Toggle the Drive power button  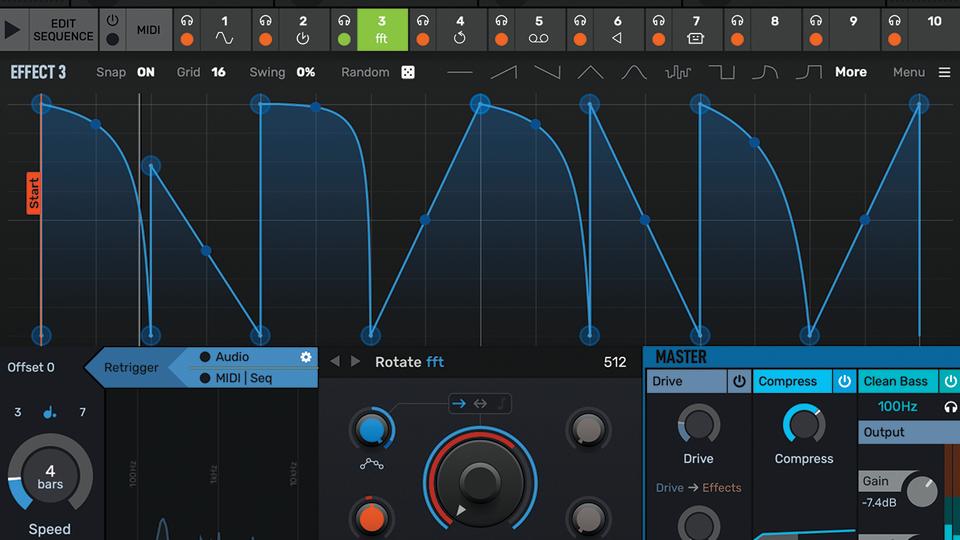(x=739, y=381)
